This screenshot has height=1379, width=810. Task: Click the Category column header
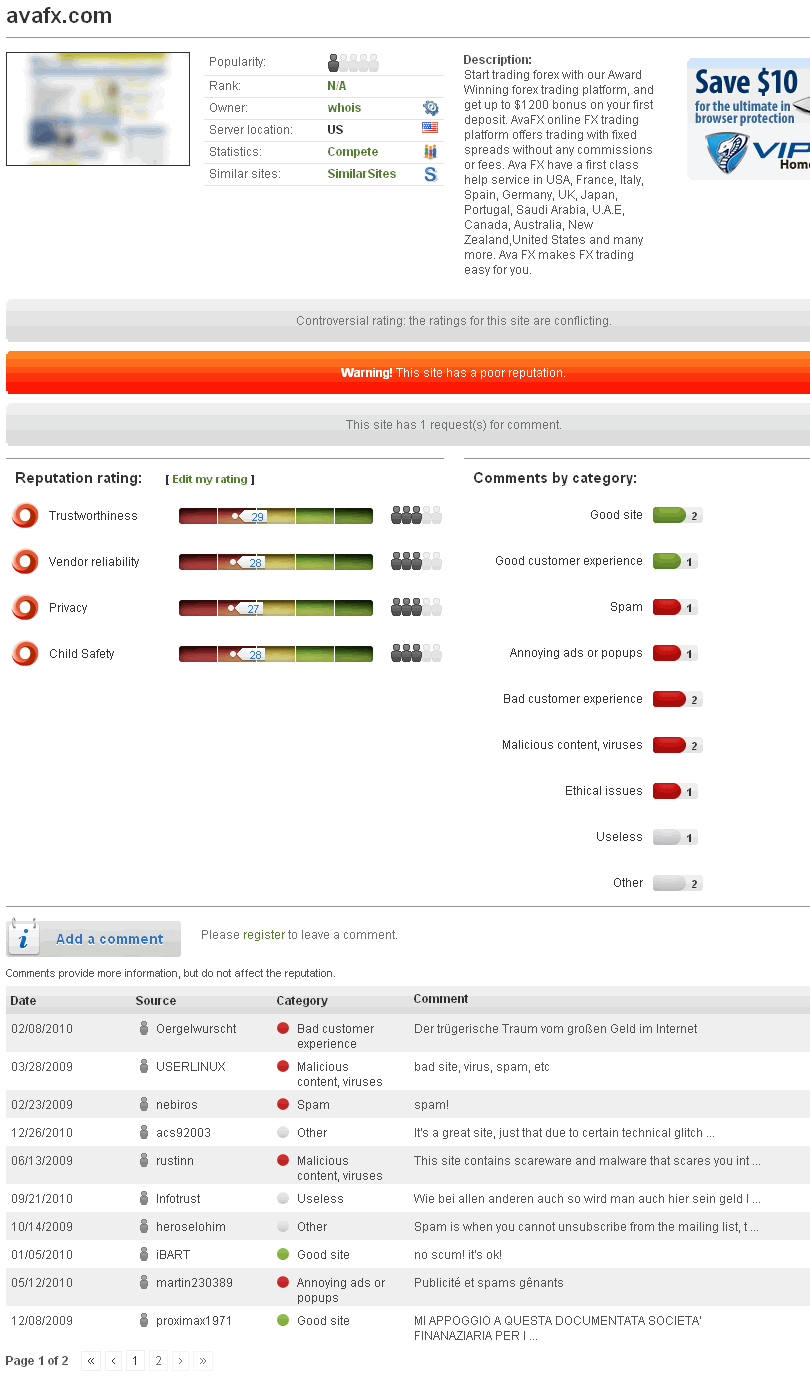[x=302, y=1000]
